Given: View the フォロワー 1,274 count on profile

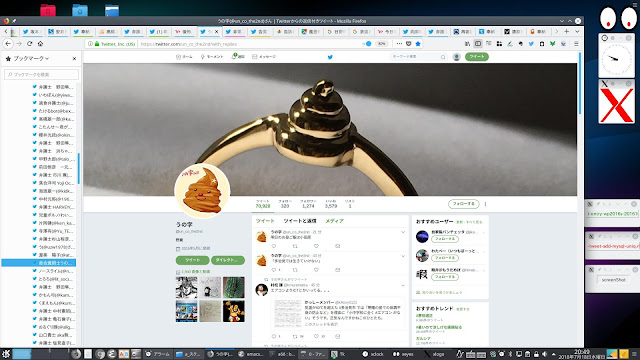Looking at the screenshot, I should tap(308, 204).
